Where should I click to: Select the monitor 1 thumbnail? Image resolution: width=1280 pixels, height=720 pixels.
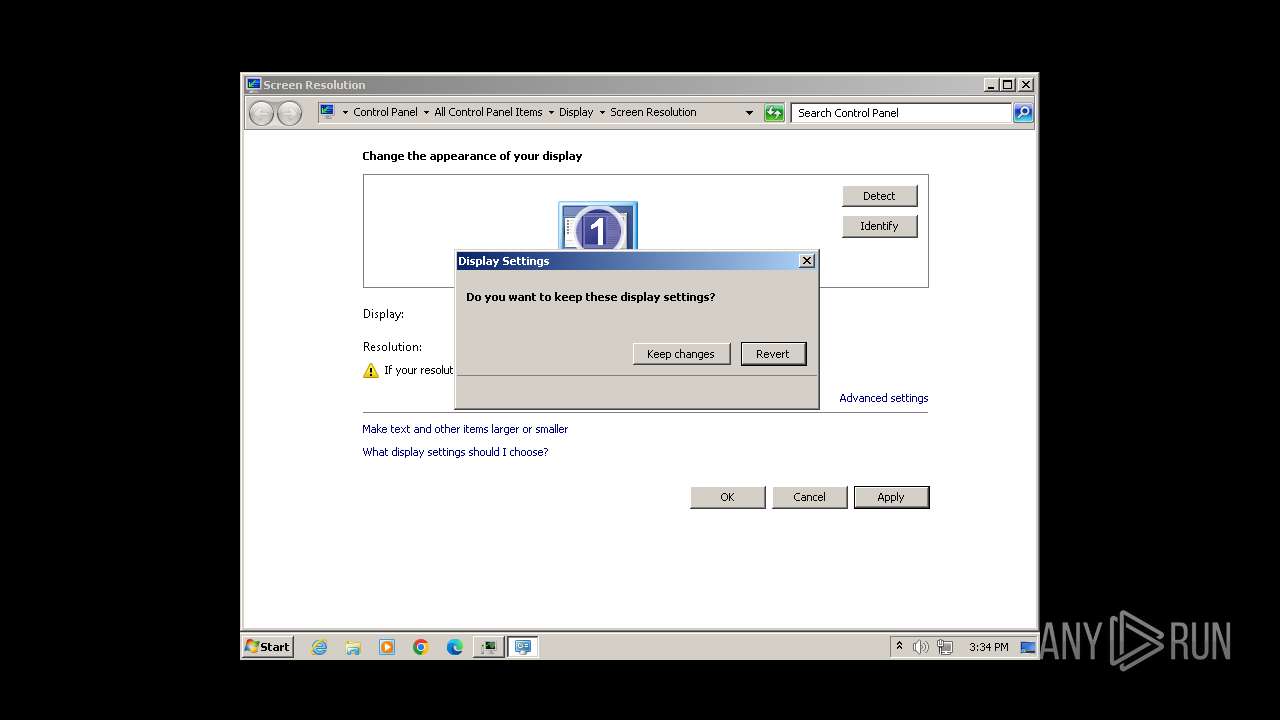598,226
